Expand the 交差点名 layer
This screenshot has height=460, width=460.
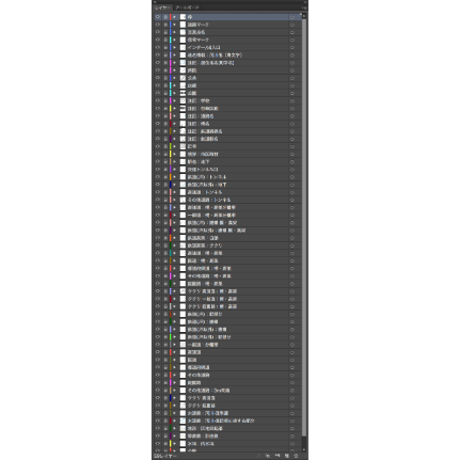(x=175, y=32)
